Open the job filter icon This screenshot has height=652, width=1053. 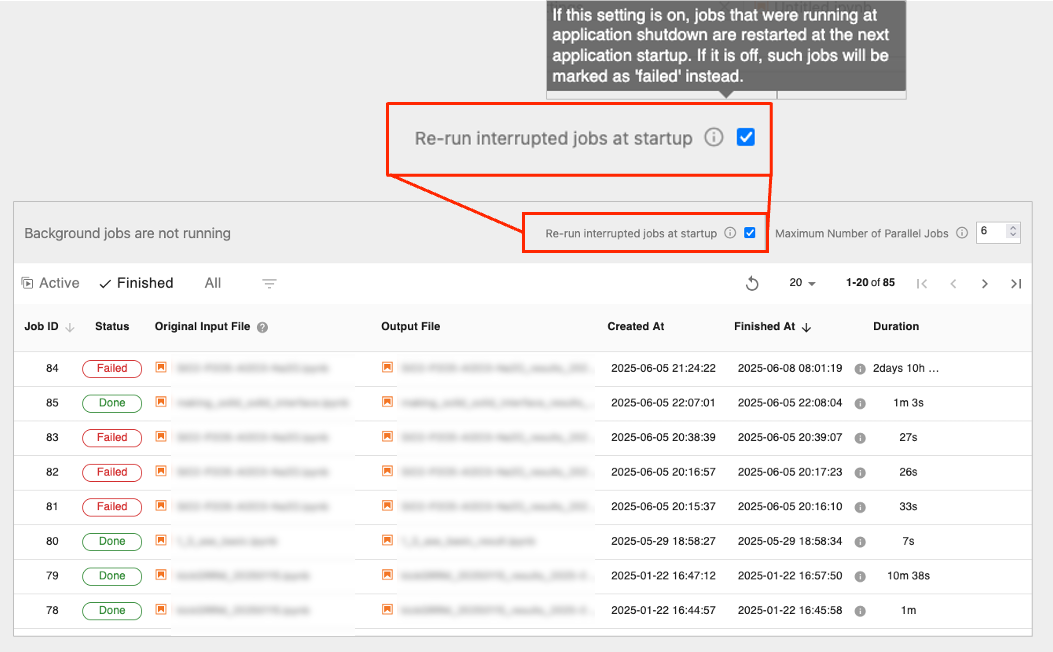pyautogui.click(x=269, y=284)
